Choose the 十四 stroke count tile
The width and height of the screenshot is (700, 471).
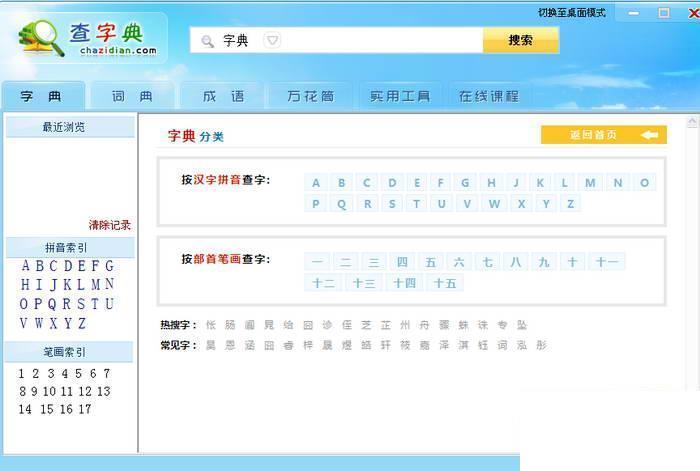pyautogui.click(x=404, y=283)
